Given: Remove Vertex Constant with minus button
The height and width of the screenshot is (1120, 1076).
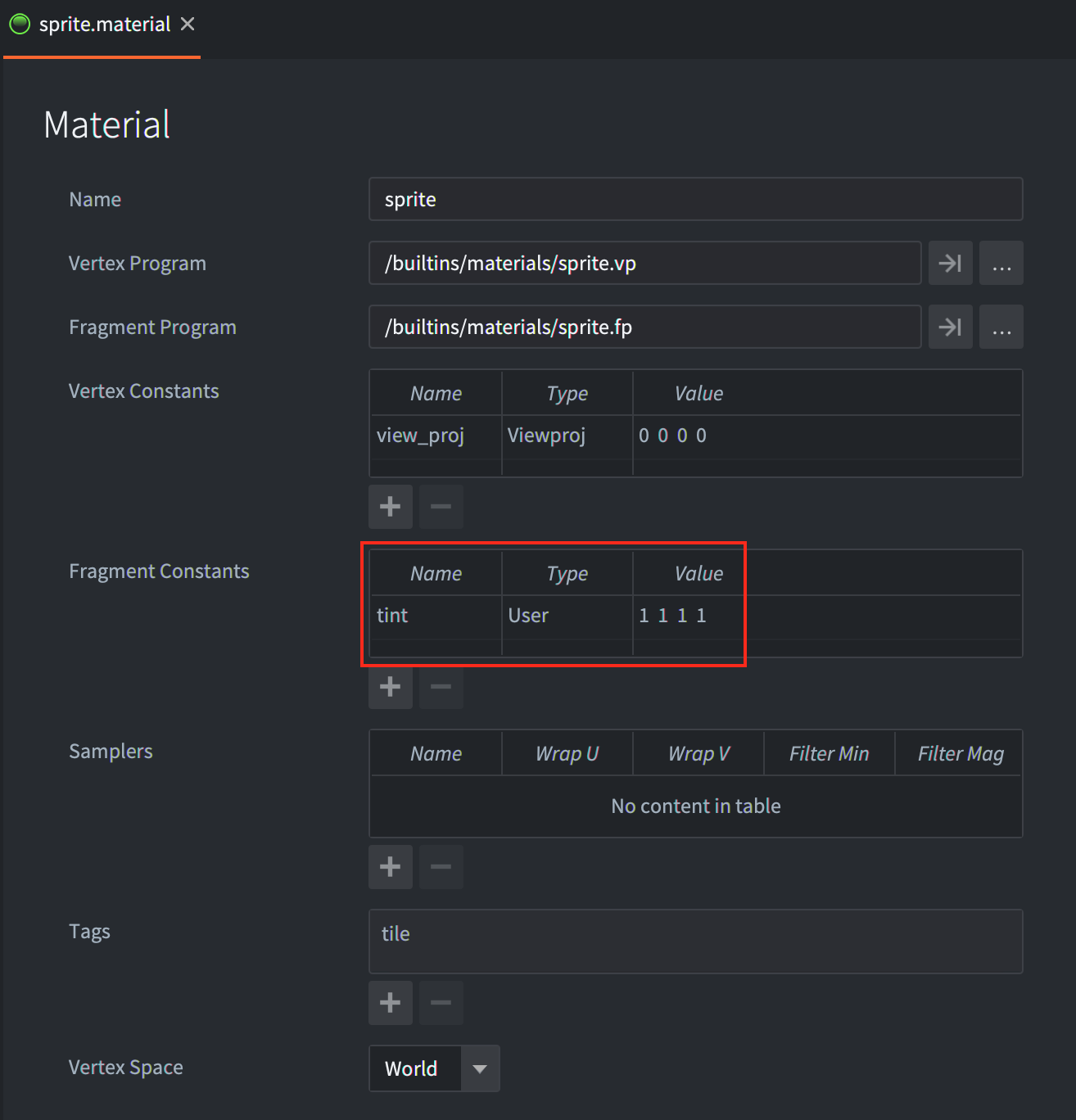Looking at the screenshot, I should click(441, 506).
